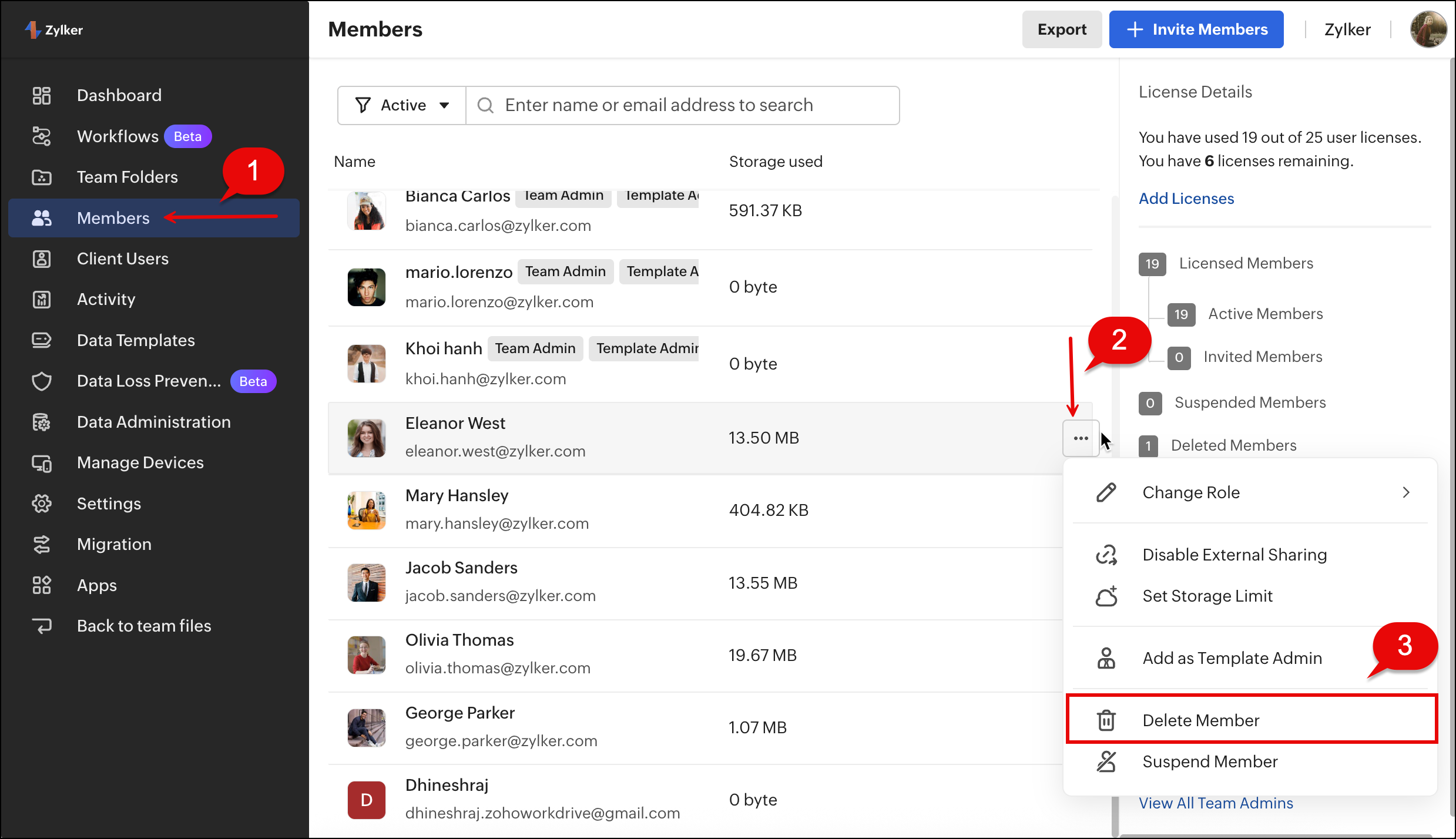Open Eleanor West's three-dot menu
Viewport: 1456px width, 839px height.
tap(1081, 438)
